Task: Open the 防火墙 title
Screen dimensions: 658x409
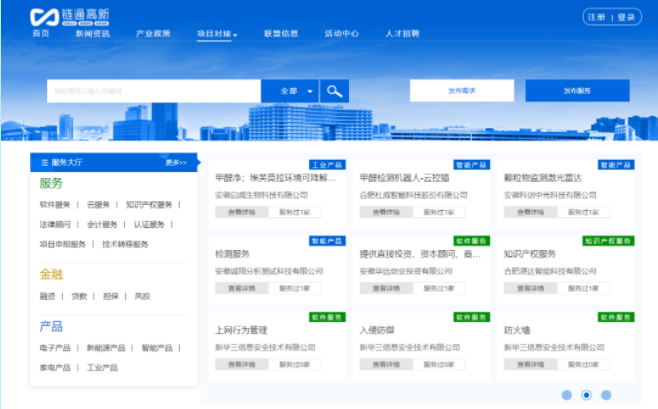Action: [x=517, y=330]
